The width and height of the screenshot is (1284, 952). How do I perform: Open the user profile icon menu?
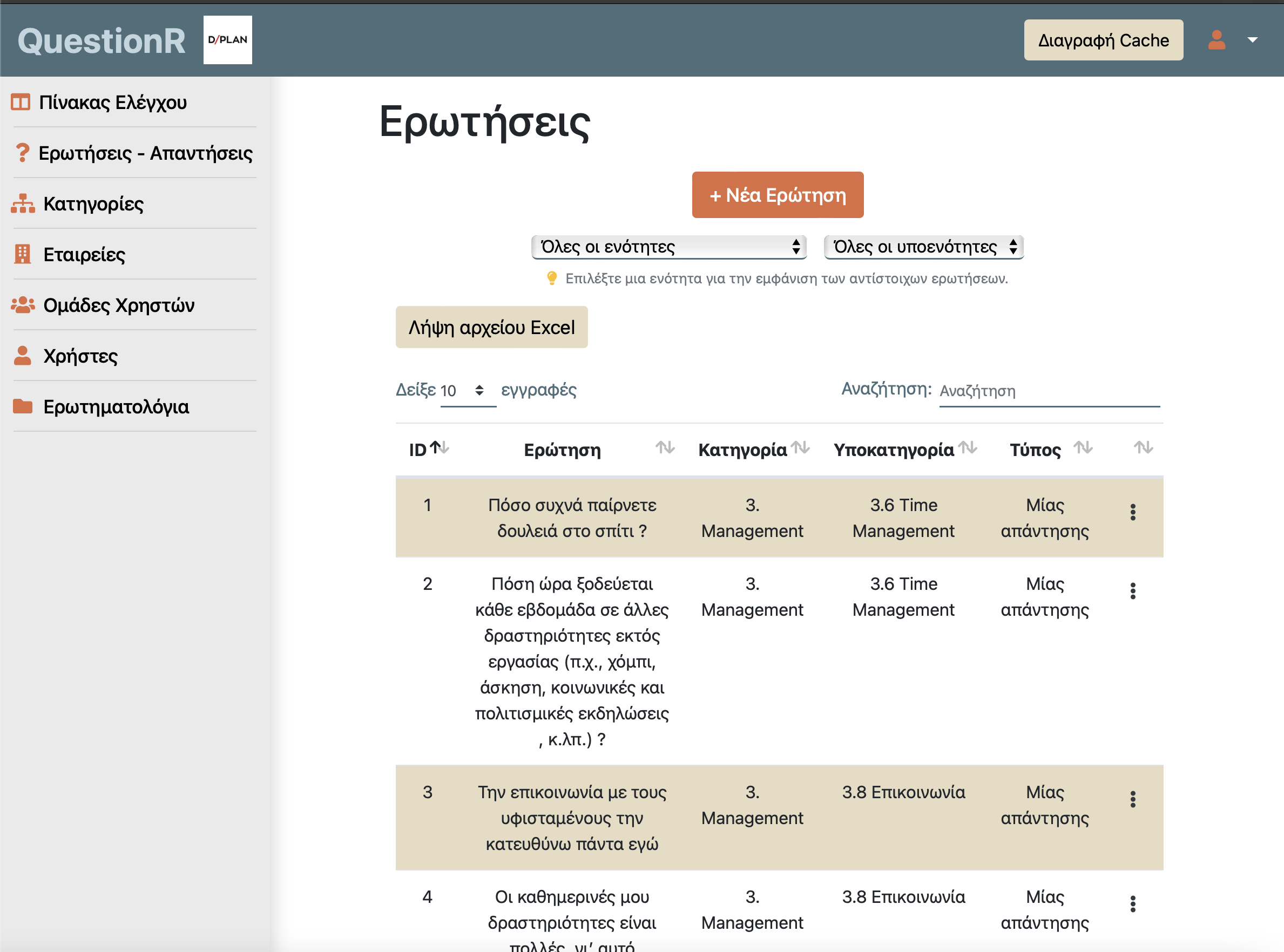[x=1217, y=40]
